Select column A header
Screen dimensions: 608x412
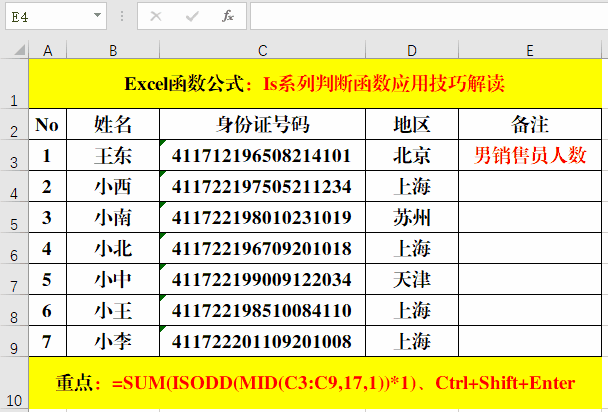pos(48,50)
